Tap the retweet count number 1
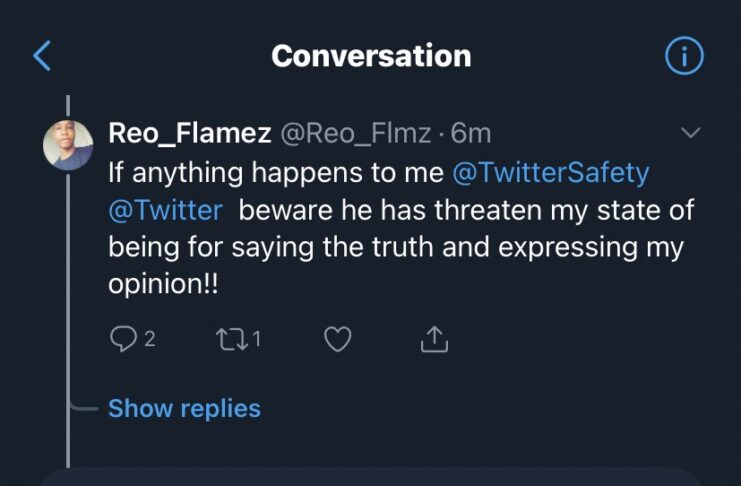This screenshot has height=486, width=741. pyautogui.click(x=257, y=340)
